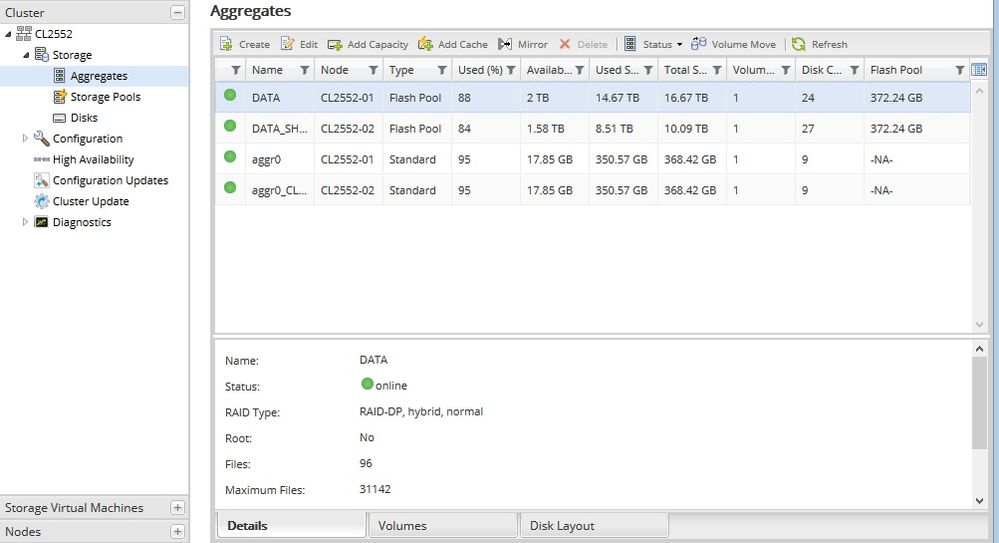This screenshot has width=999, height=543.
Task: Select the aggr0_CL... aggregate name cell
Action: (x=279, y=191)
